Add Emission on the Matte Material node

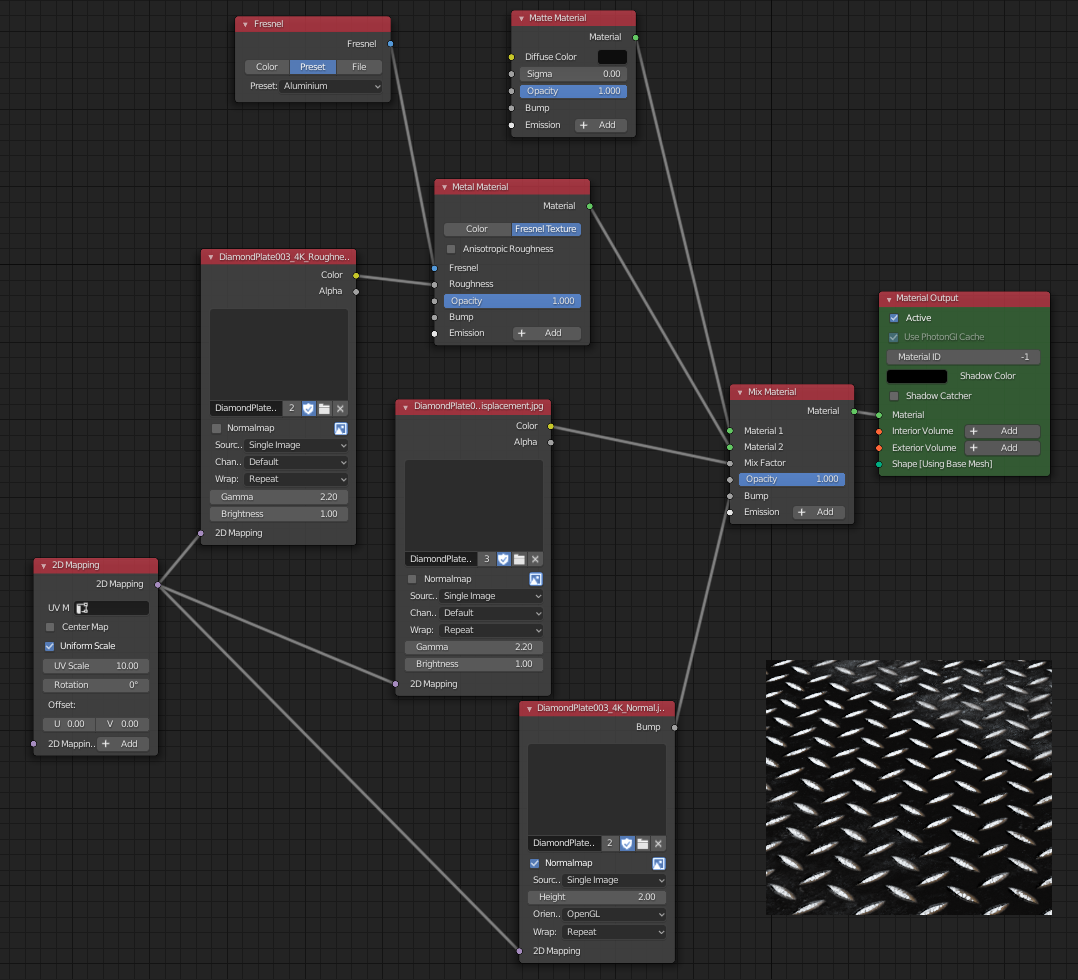[x=601, y=125]
